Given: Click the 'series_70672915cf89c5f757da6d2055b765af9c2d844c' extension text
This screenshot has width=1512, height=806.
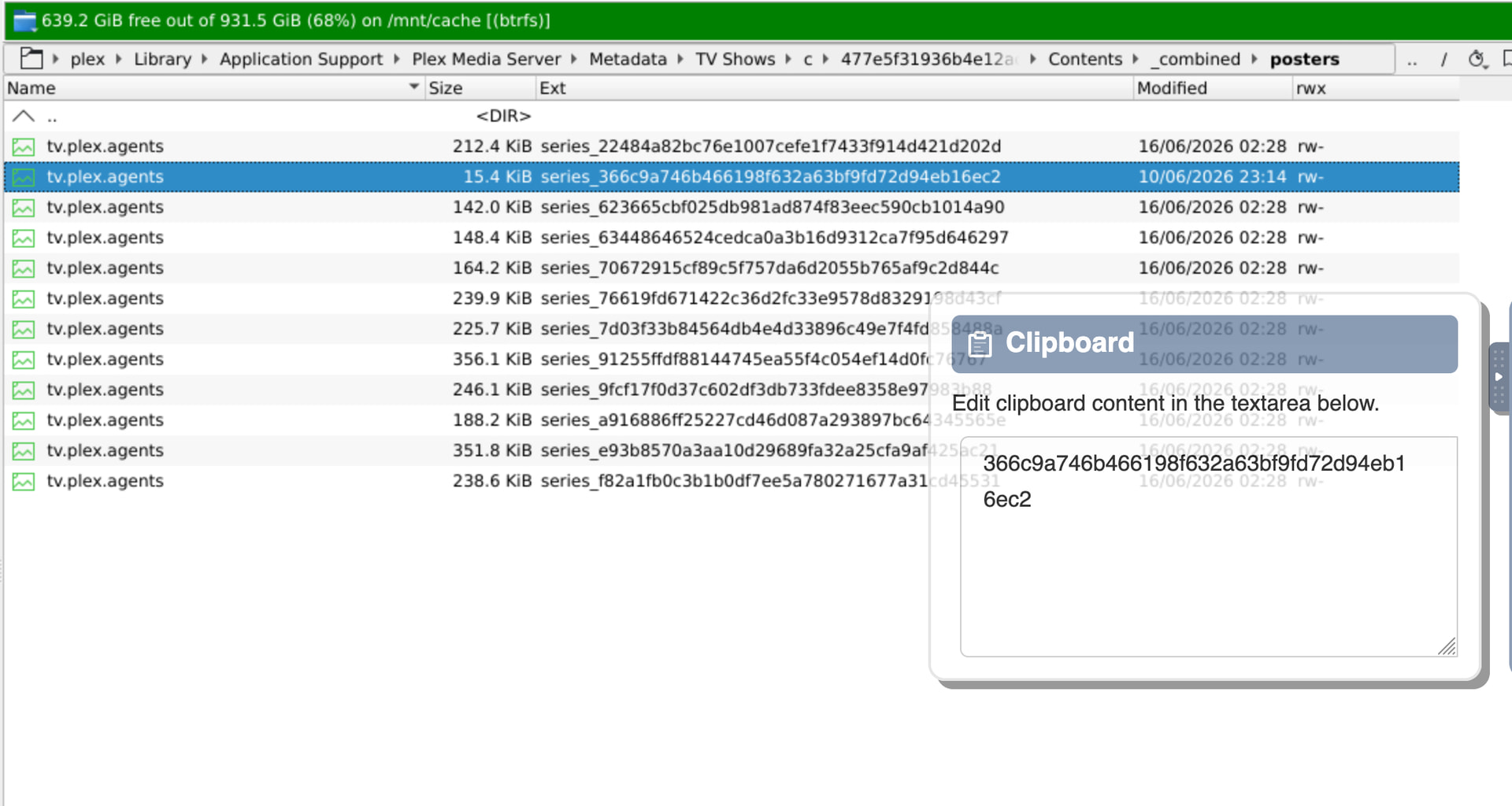Looking at the screenshot, I should pyautogui.click(x=769, y=268).
